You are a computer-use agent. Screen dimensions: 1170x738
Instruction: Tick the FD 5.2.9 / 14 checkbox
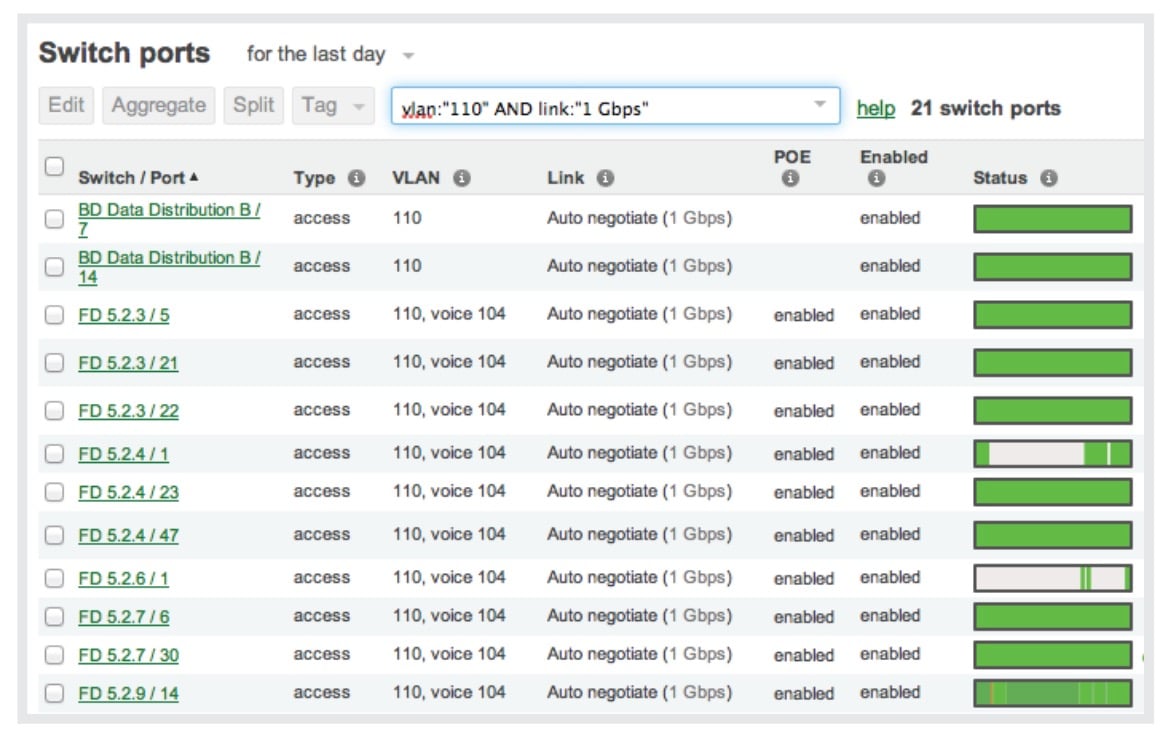pyautogui.click(x=54, y=693)
